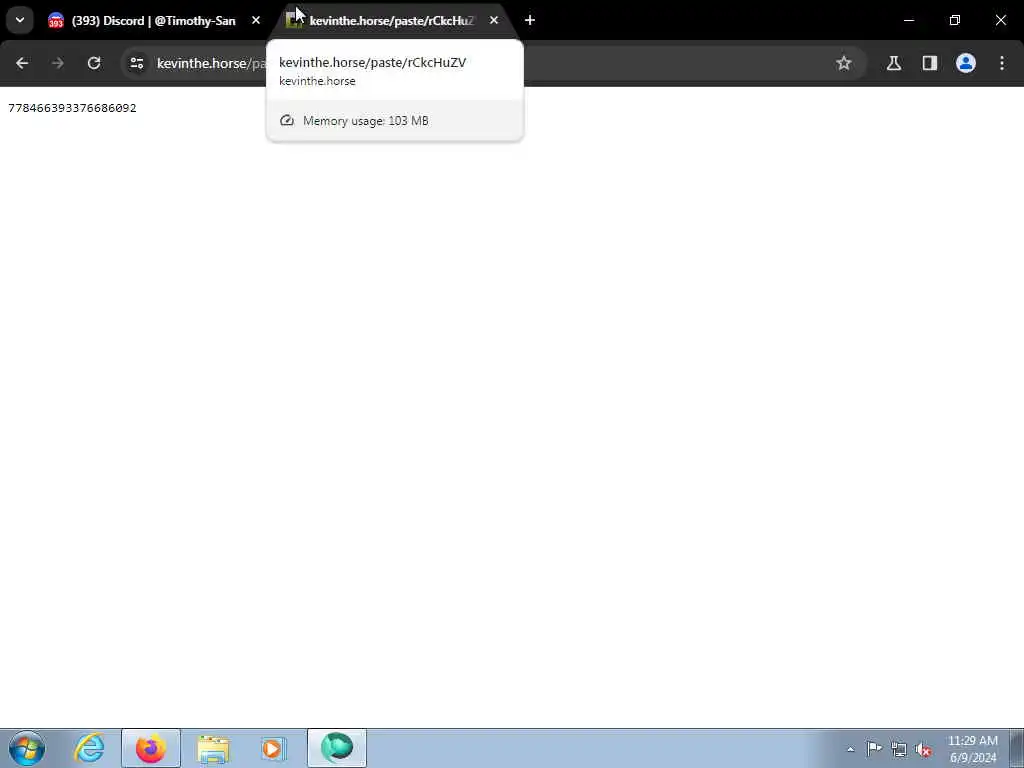Toggle the browser side panel

930,63
